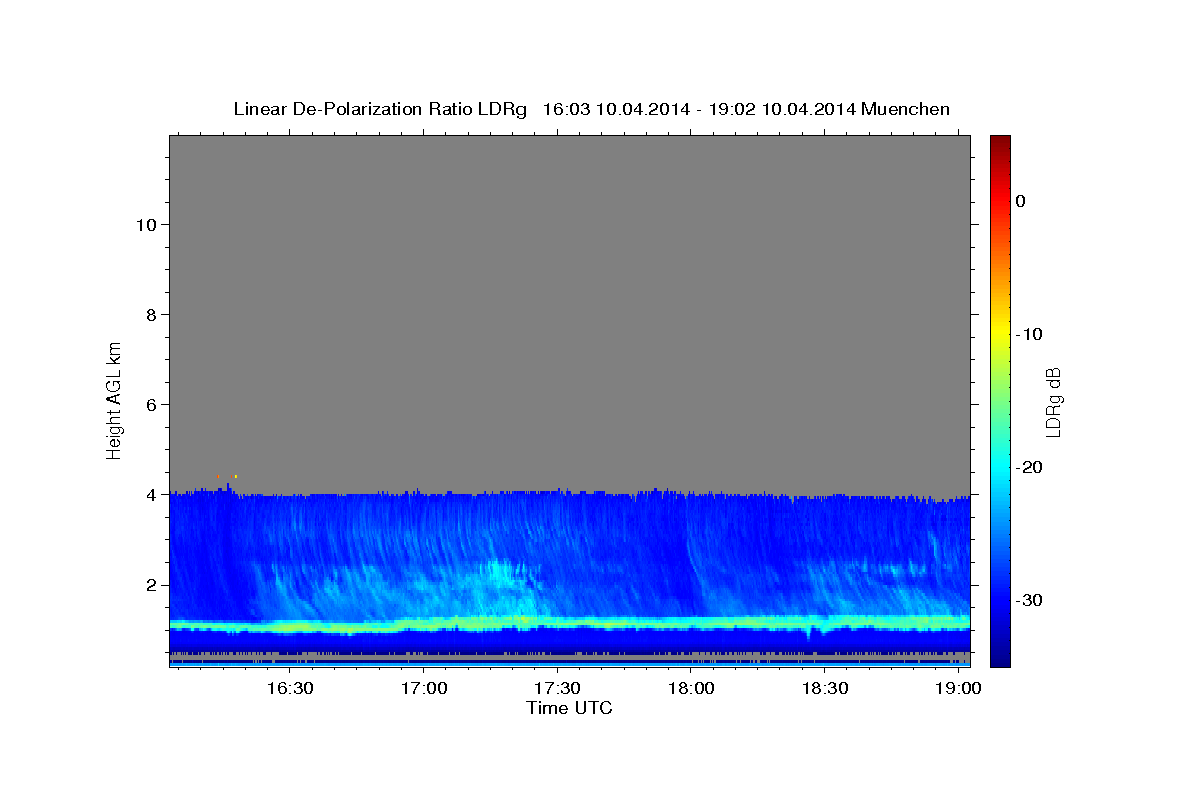Click the colorbar value label -30
The width and height of the screenshot is (1200, 800).
pos(1030,600)
